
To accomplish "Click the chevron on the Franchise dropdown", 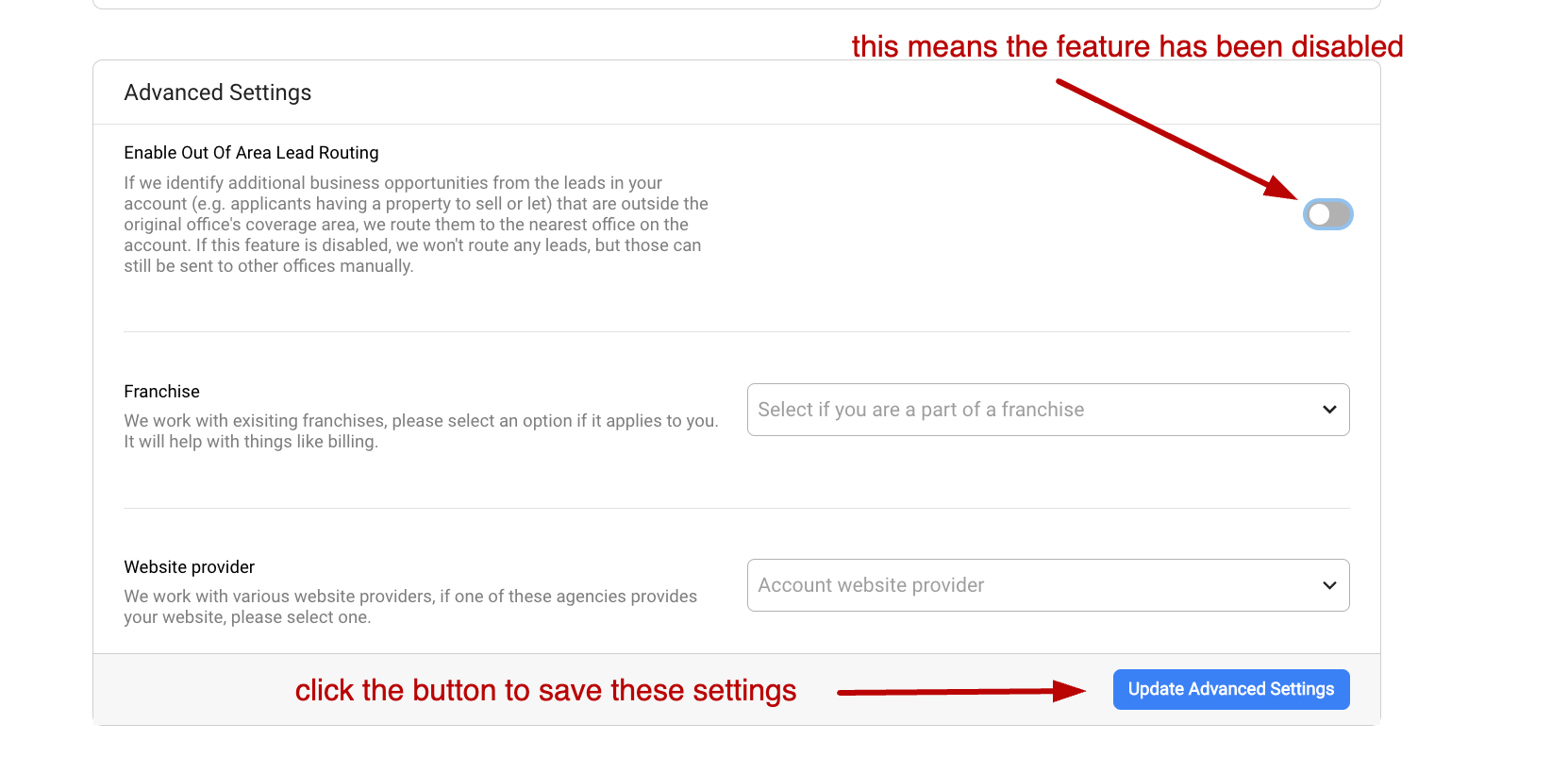I will 1329,410.
